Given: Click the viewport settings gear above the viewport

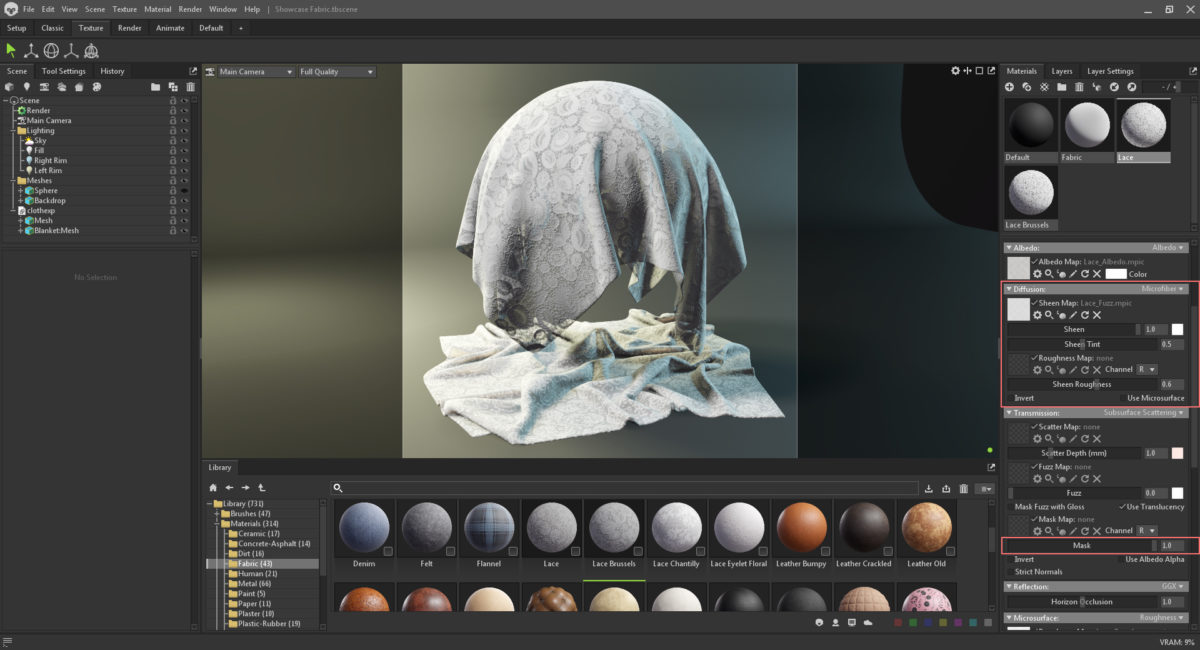Looking at the screenshot, I should coord(955,71).
